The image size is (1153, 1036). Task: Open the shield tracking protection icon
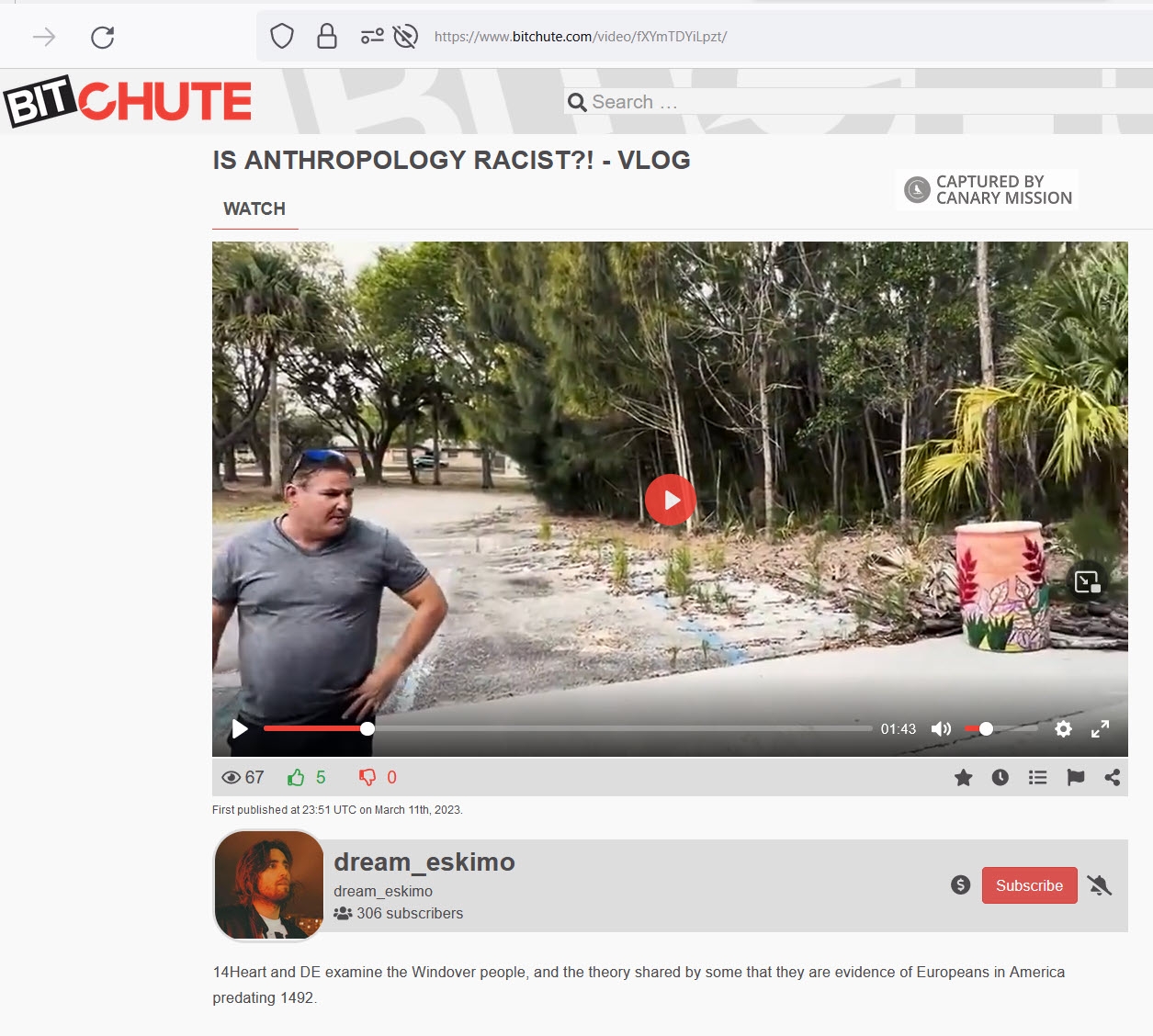(282, 37)
